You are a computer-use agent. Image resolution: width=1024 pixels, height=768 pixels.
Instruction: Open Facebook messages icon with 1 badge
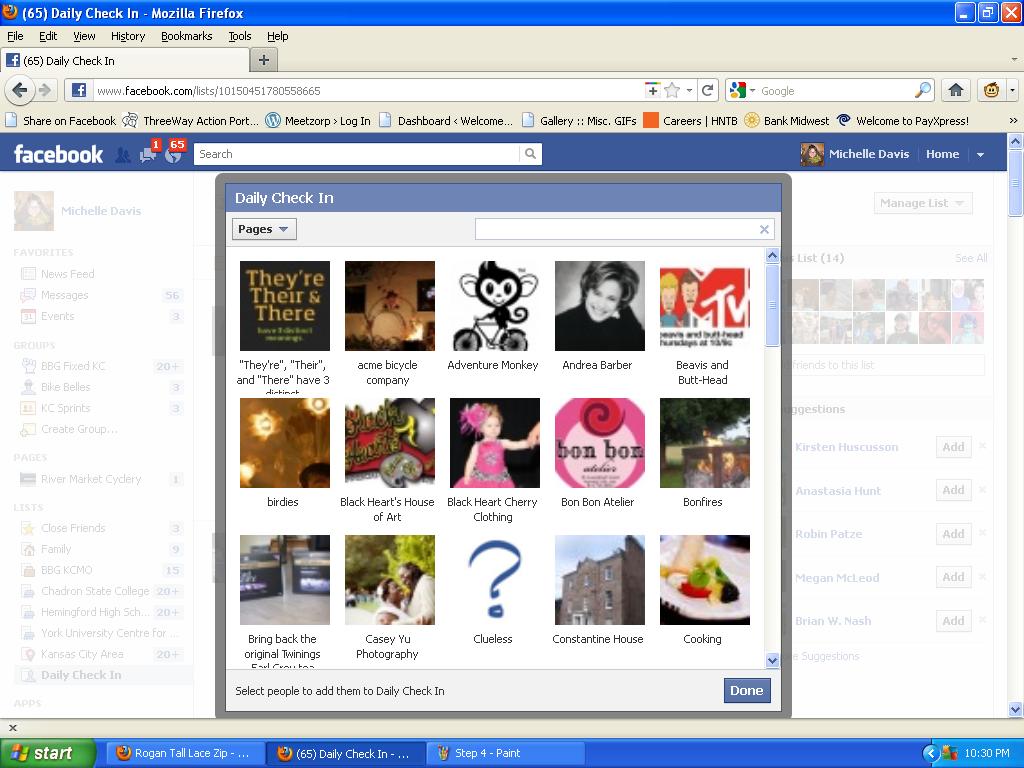pos(149,153)
